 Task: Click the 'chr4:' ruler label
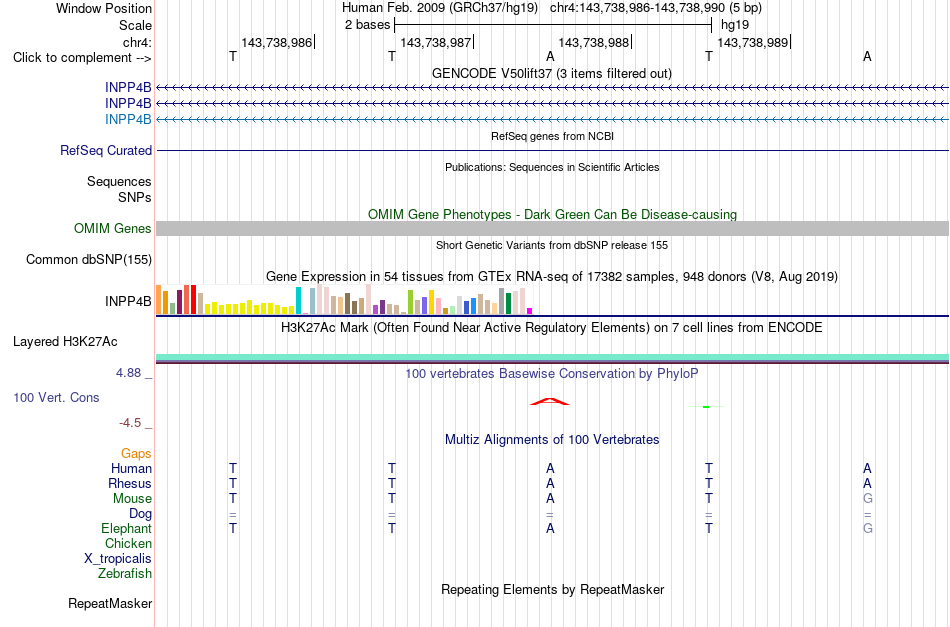137,42
